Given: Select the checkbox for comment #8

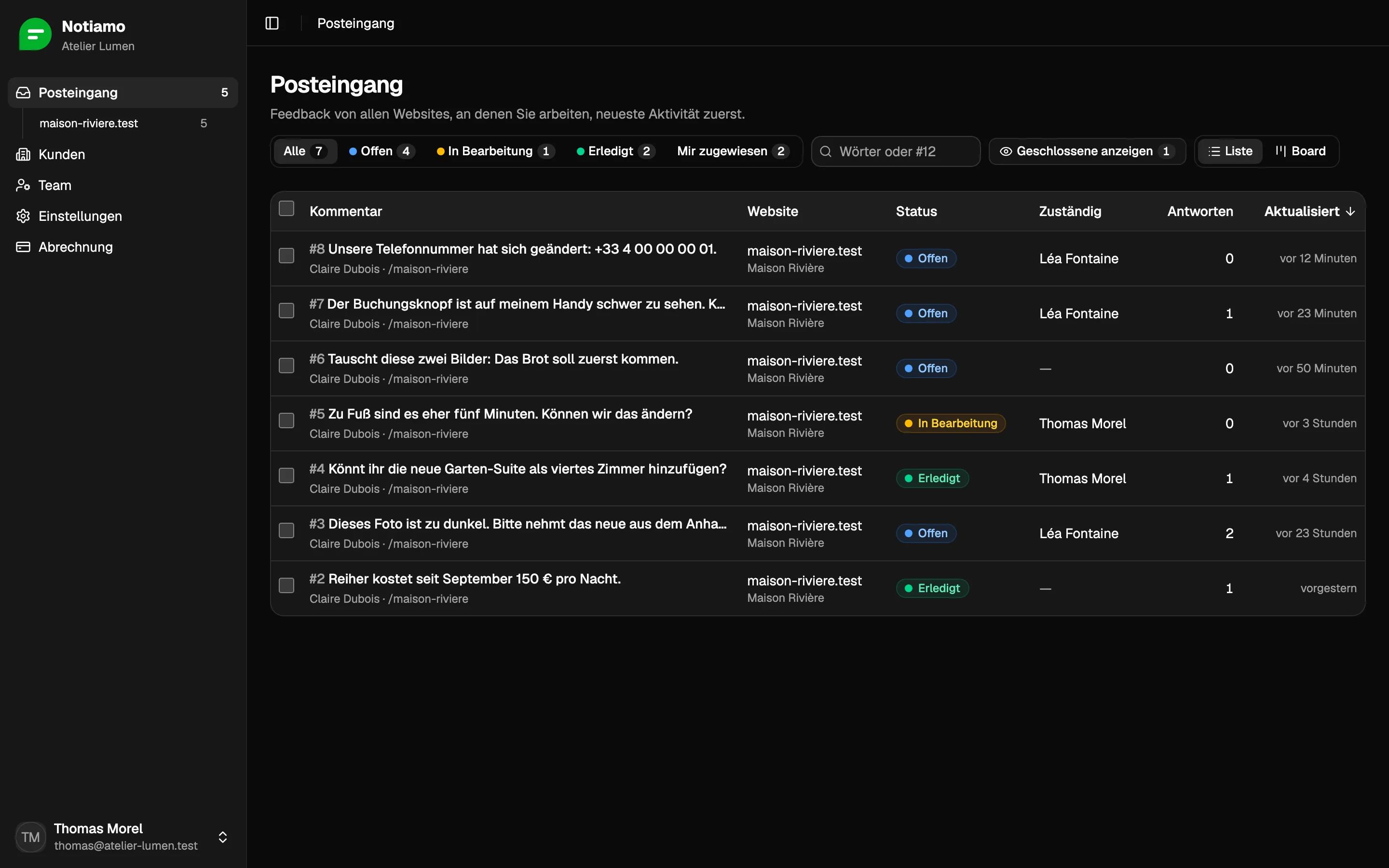Looking at the screenshot, I should (x=286, y=256).
